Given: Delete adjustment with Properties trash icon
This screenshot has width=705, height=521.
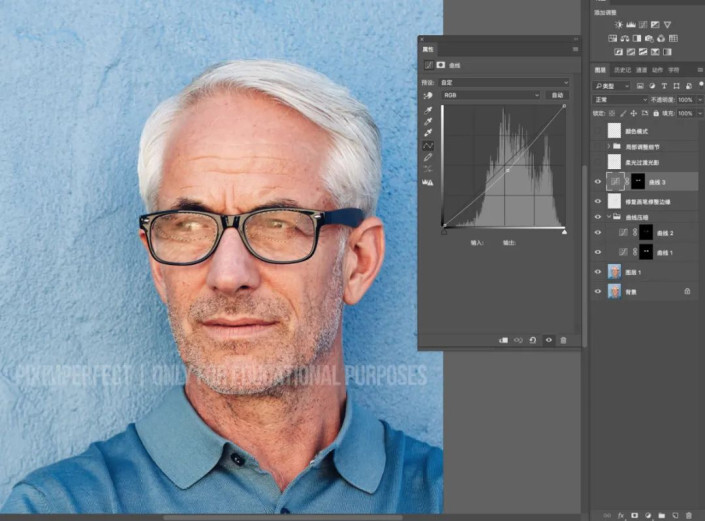Looking at the screenshot, I should click(563, 340).
